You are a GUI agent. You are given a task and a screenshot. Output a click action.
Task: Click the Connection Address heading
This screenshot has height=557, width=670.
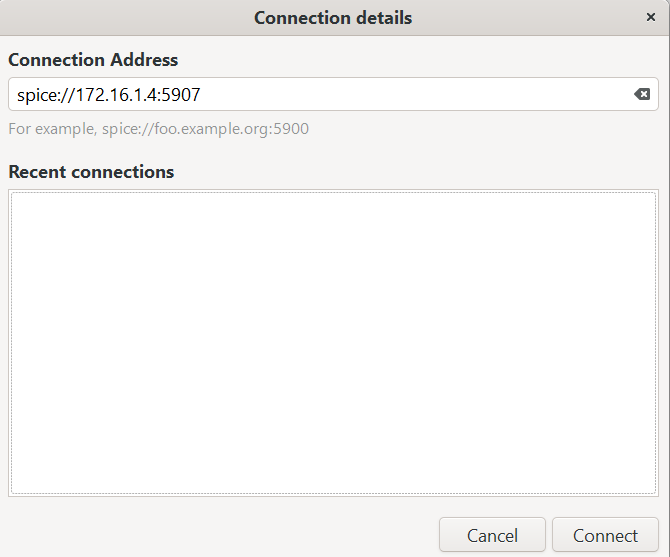(93, 60)
